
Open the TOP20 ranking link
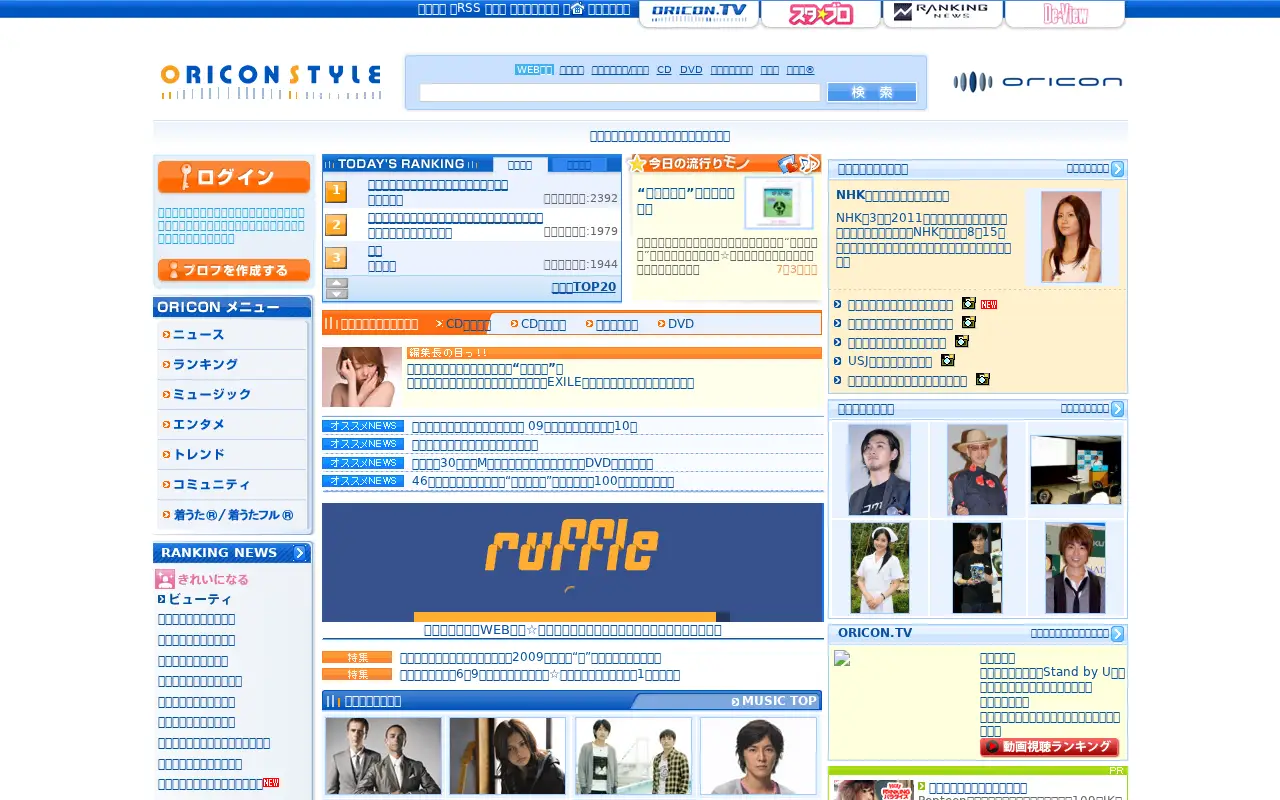(x=584, y=287)
